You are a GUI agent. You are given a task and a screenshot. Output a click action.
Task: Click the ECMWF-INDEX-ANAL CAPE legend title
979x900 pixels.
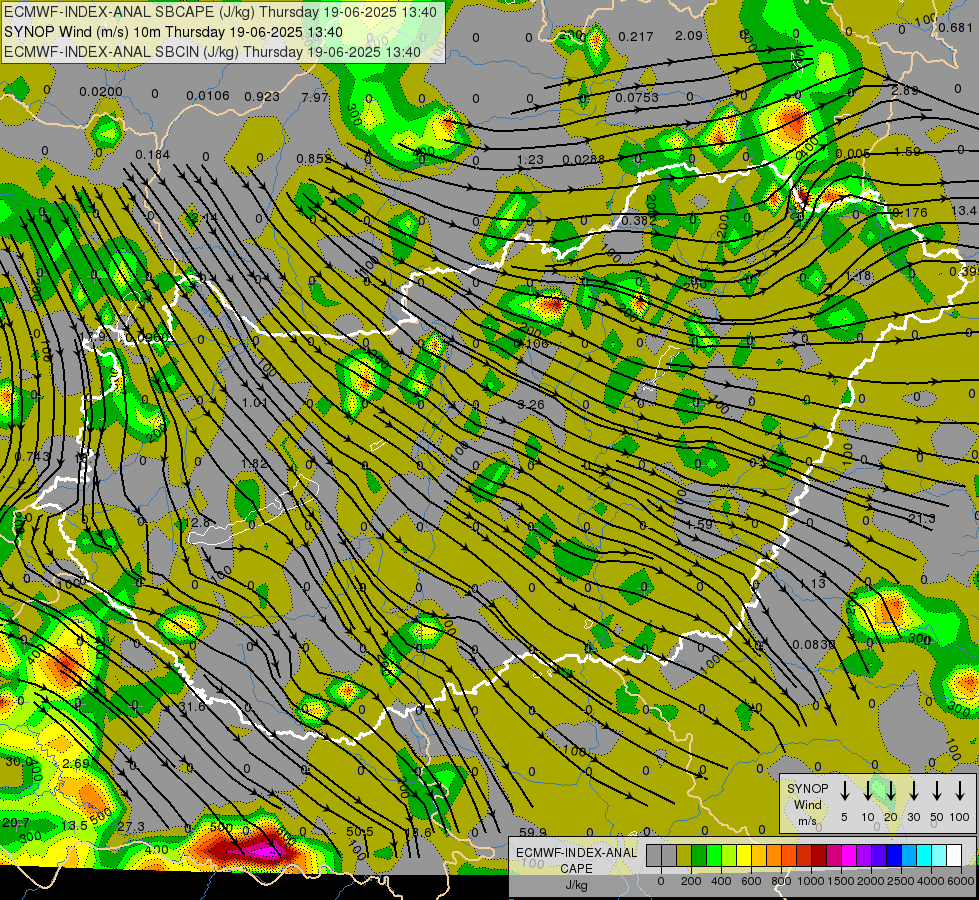point(576,860)
